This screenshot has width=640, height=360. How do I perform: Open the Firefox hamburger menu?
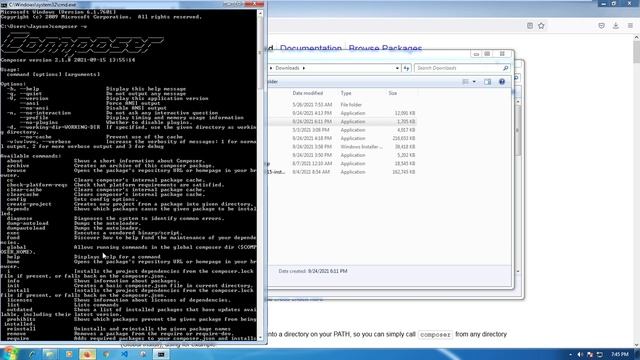[630, 26]
